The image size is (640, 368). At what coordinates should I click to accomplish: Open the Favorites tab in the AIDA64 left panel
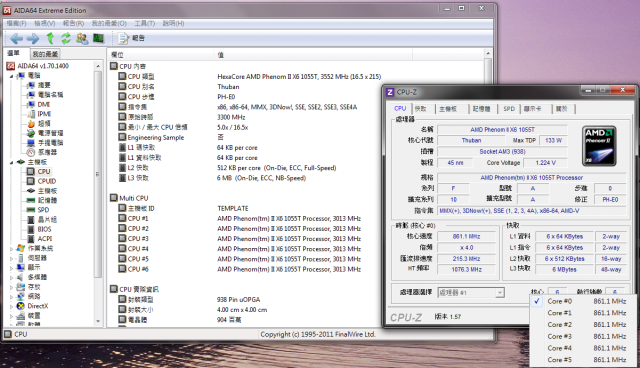point(45,54)
